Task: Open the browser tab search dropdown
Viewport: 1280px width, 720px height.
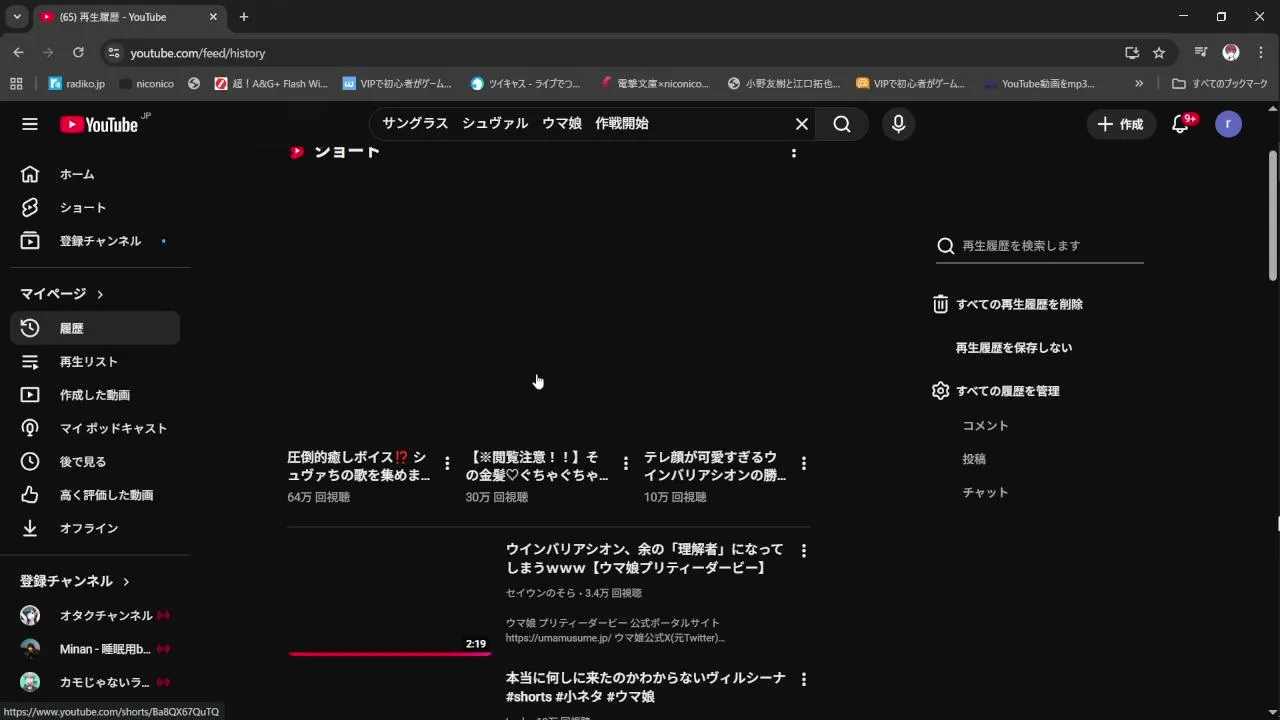Action: coord(16,17)
